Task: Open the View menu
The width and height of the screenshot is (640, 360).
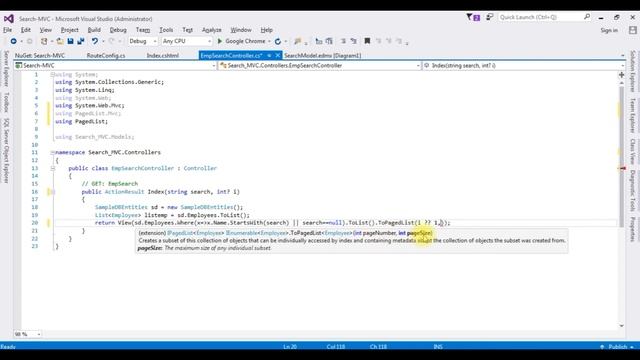Action: click(x=46, y=30)
